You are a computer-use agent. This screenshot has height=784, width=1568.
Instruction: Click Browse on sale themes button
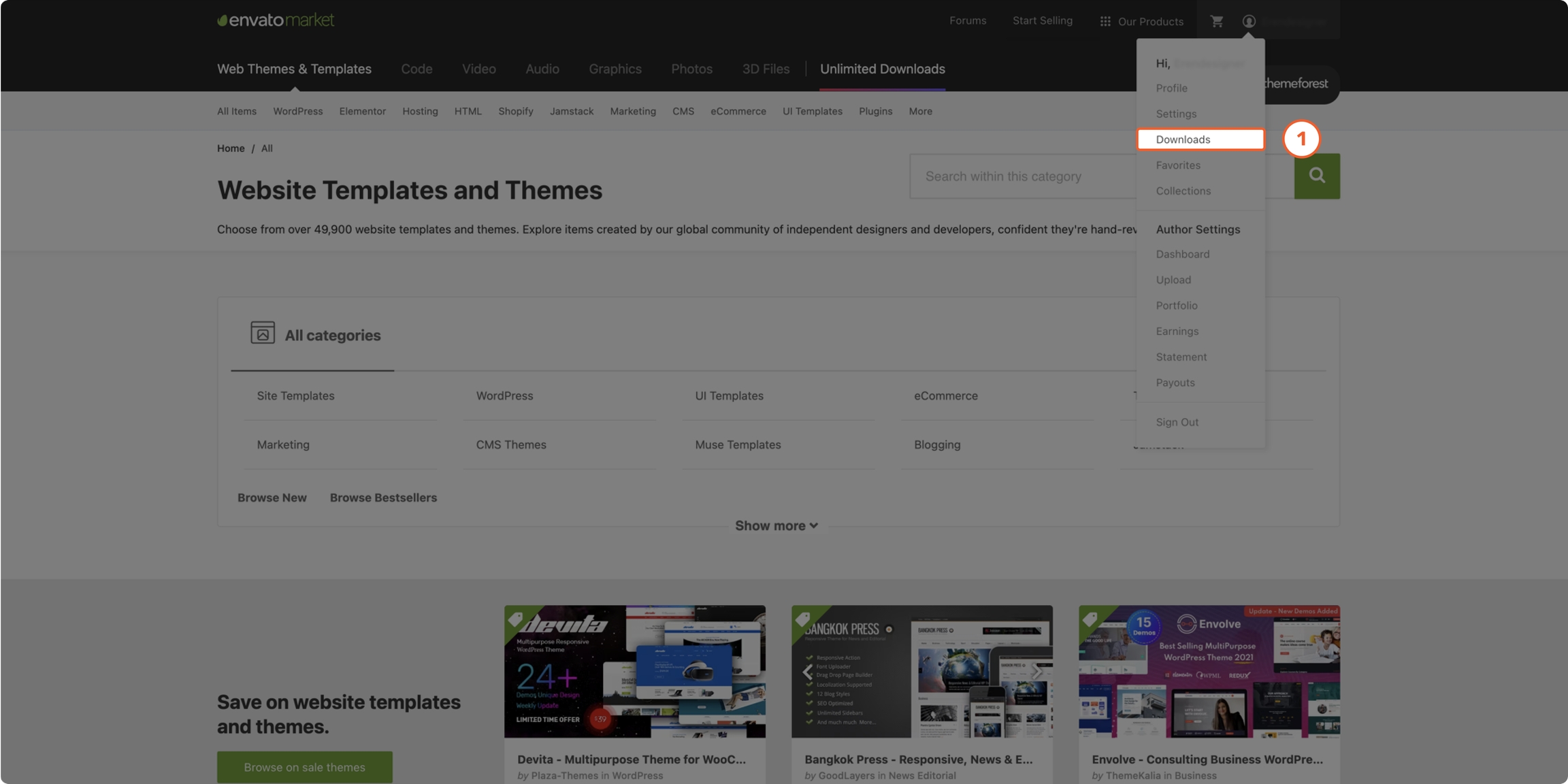click(304, 767)
